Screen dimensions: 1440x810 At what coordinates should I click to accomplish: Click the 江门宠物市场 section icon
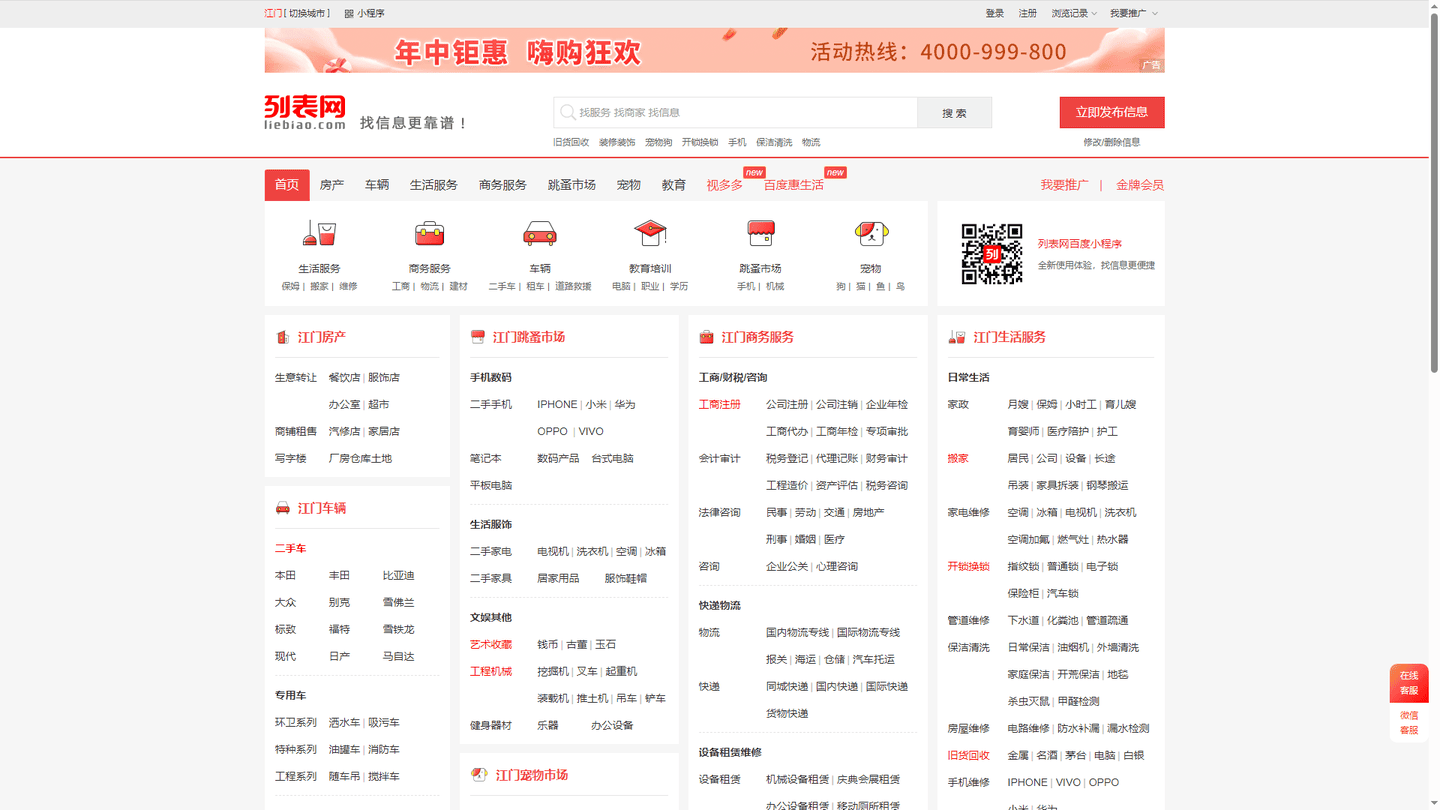(x=479, y=775)
